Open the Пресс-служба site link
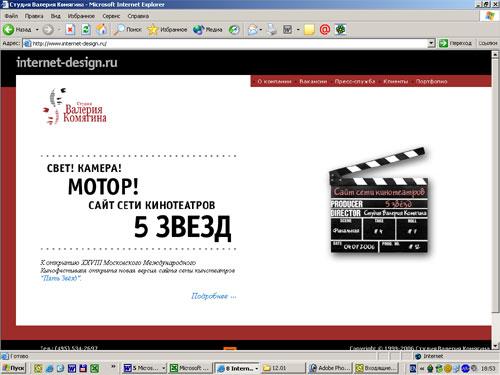Screen dimensions: 500x375 tap(355, 81)
